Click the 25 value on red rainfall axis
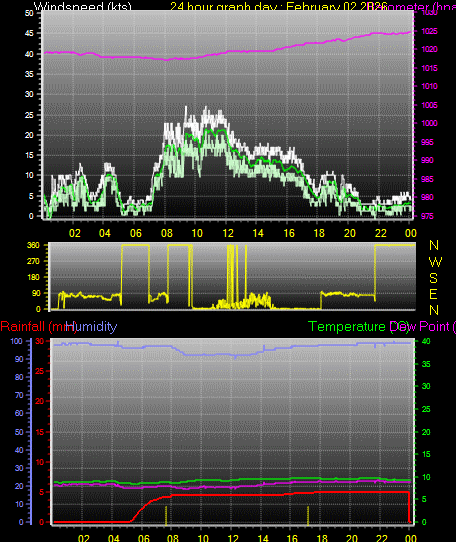 tap(40, 371)
